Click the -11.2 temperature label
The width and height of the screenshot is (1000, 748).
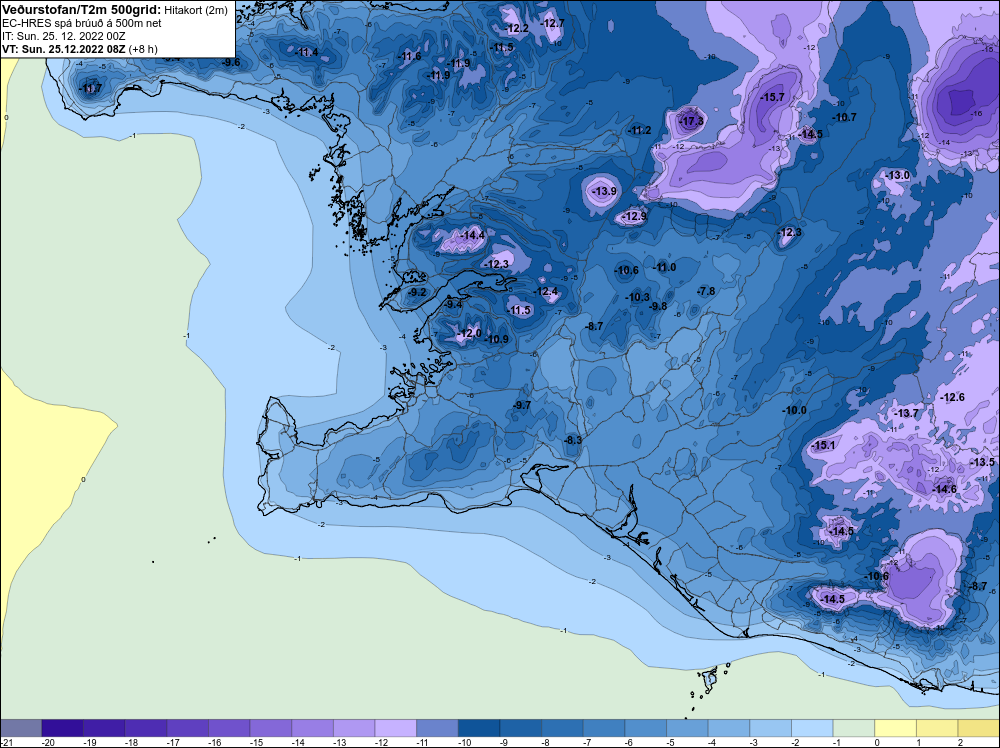coord(639,130)
